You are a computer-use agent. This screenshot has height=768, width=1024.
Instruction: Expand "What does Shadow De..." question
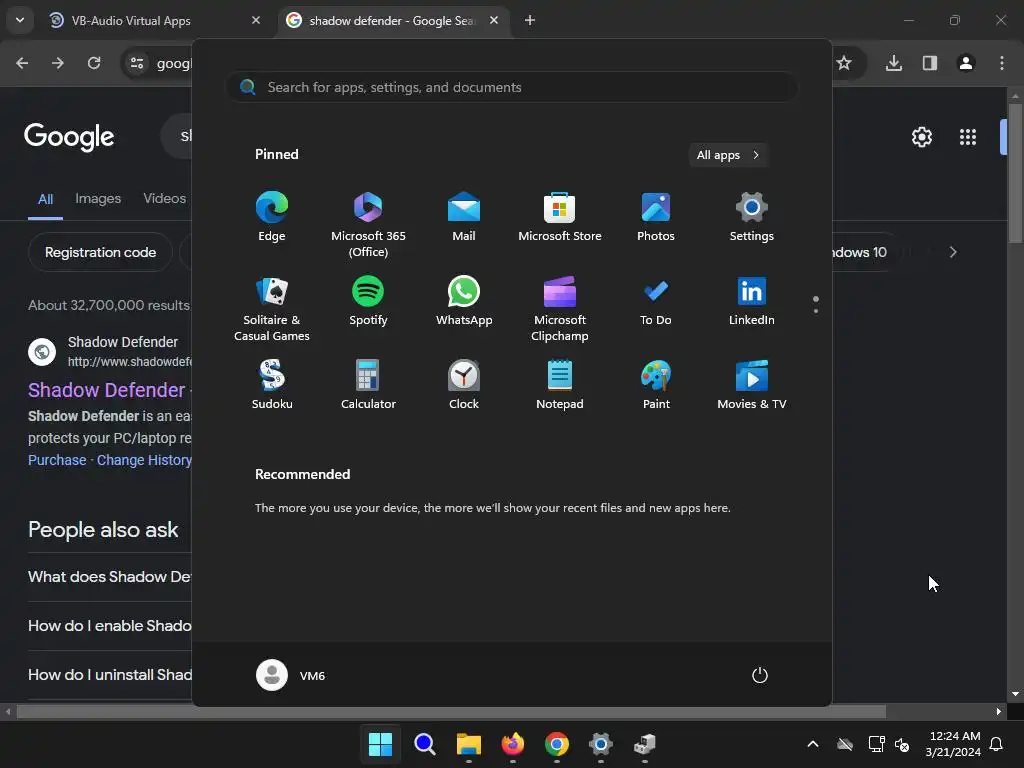tap(110, 577)
